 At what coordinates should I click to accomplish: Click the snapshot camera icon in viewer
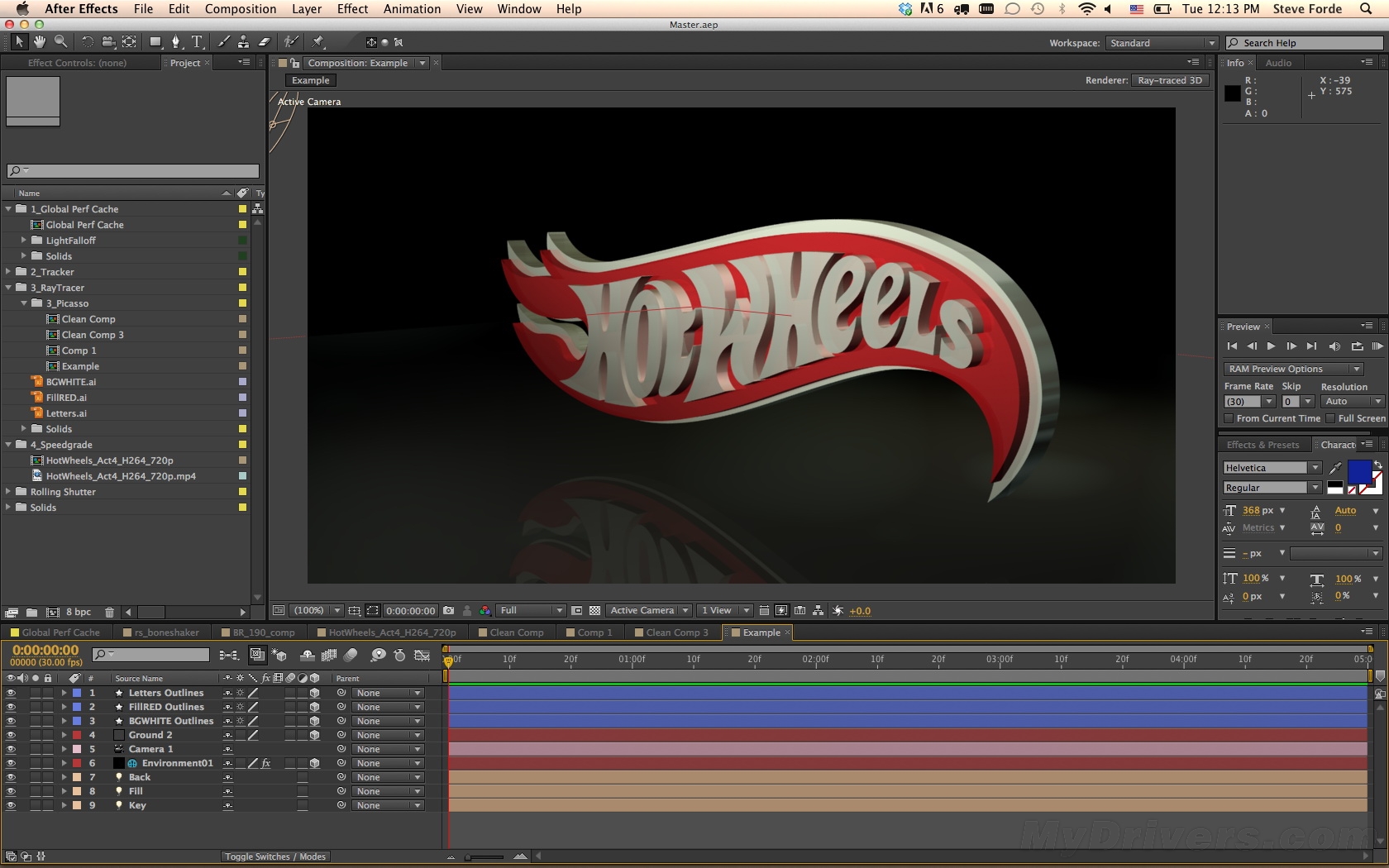pos(448,611)
